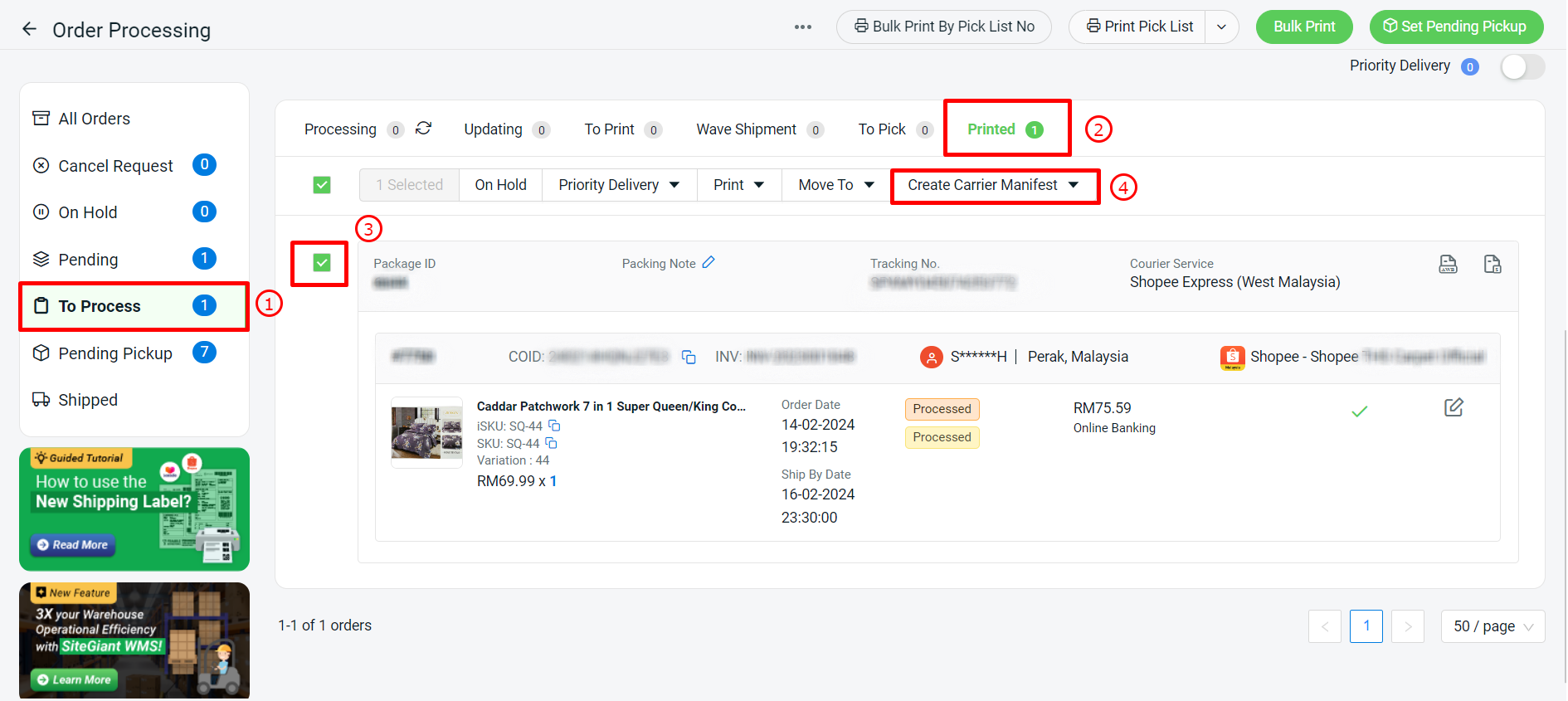1568x701 pixels.
Task: Toggle the Priority Delivery switch
Action: (1522, 66)
